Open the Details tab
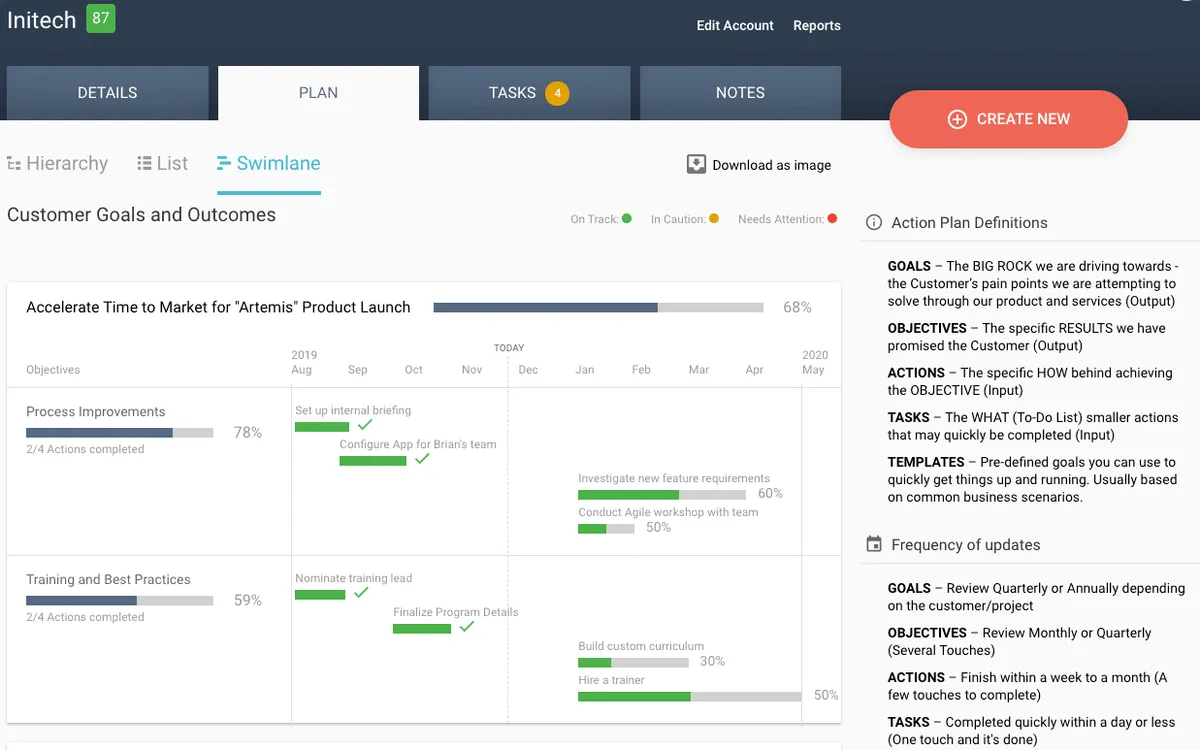The image size is (1200, 750). click(107, 92)
